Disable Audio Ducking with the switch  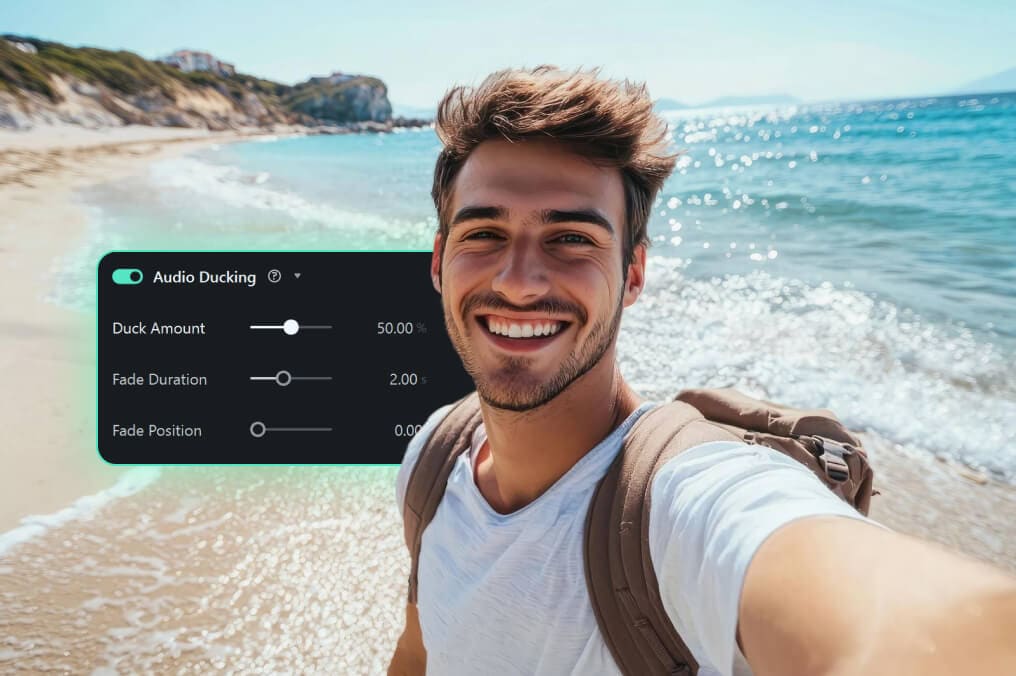pyautogui.click(x=127, y=277)
